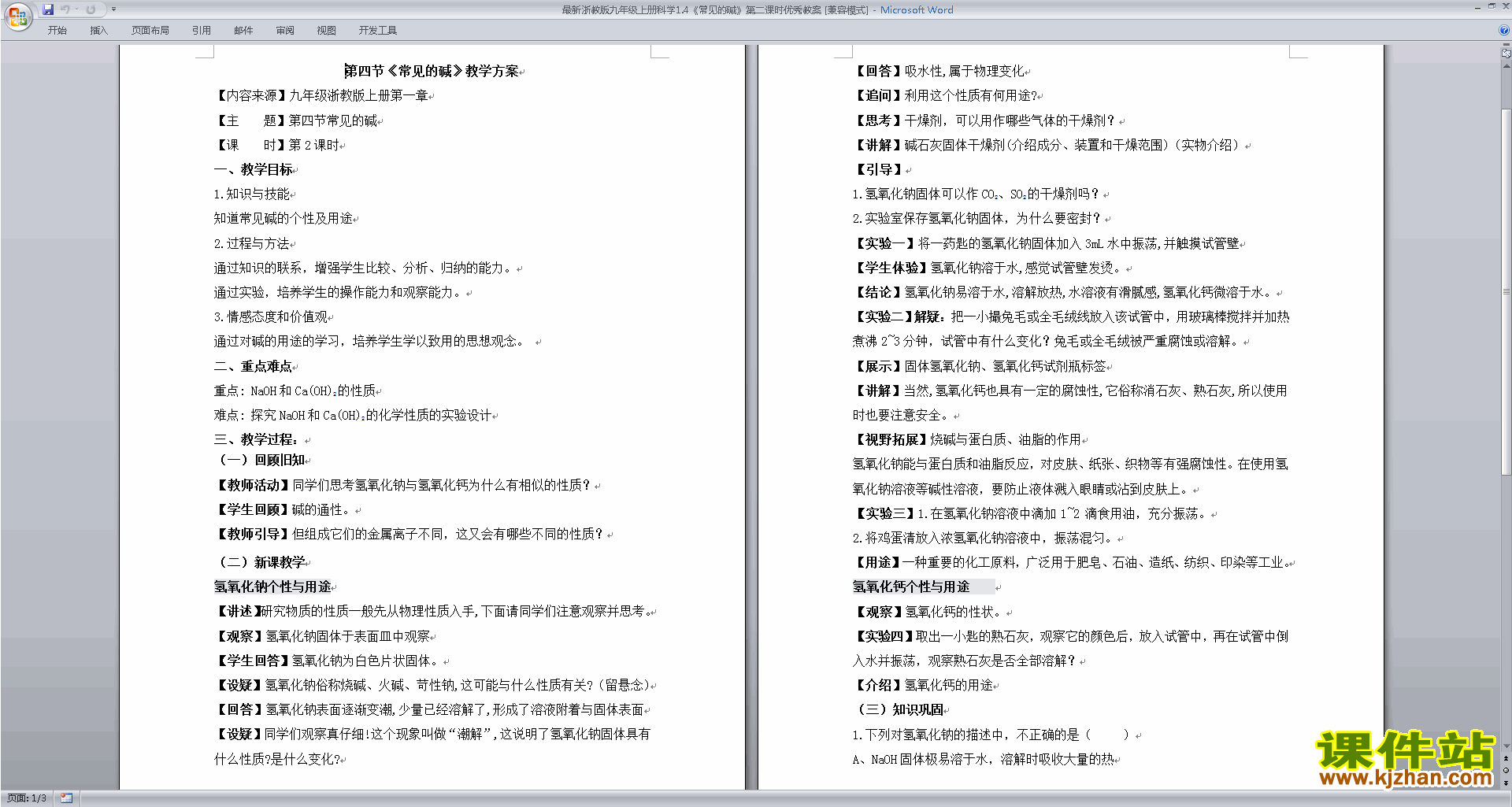Click the Undo arrow in Quick Access
The width and height of the screenshot is (1512, 807).
coord(65,9)
